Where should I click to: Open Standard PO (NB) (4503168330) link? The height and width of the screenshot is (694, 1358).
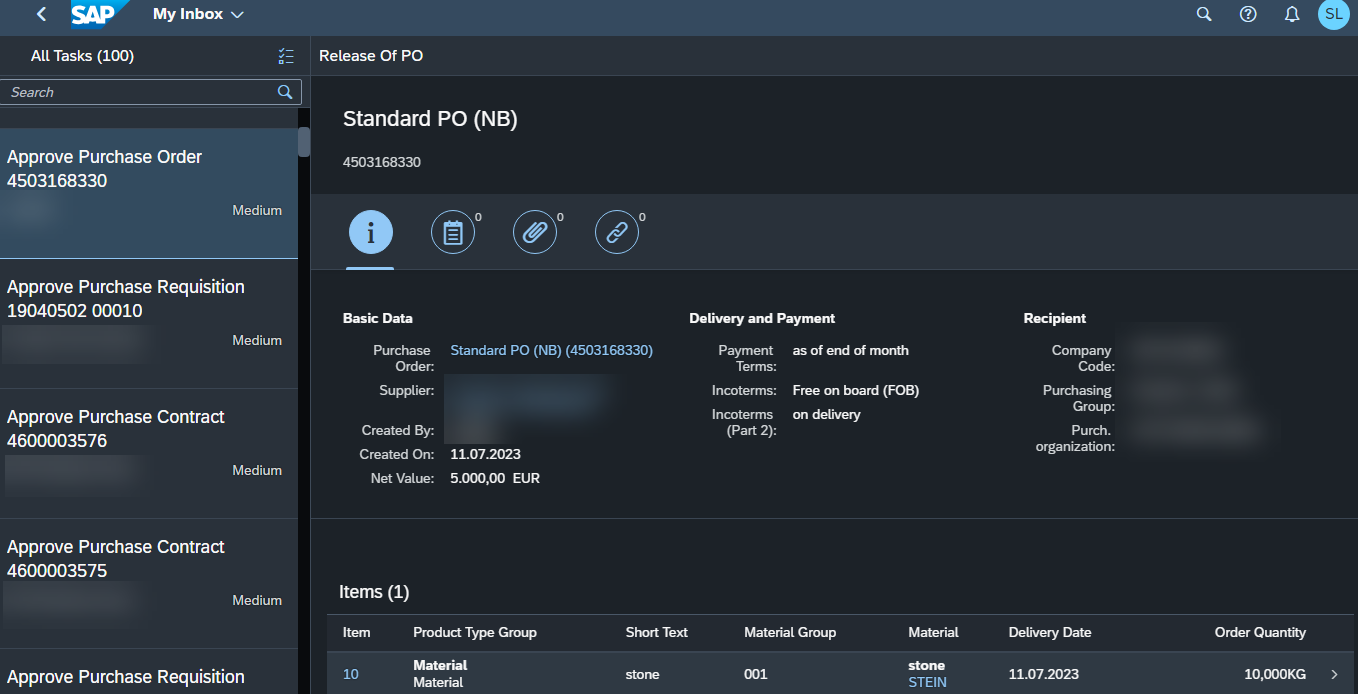tap(551, 350)
